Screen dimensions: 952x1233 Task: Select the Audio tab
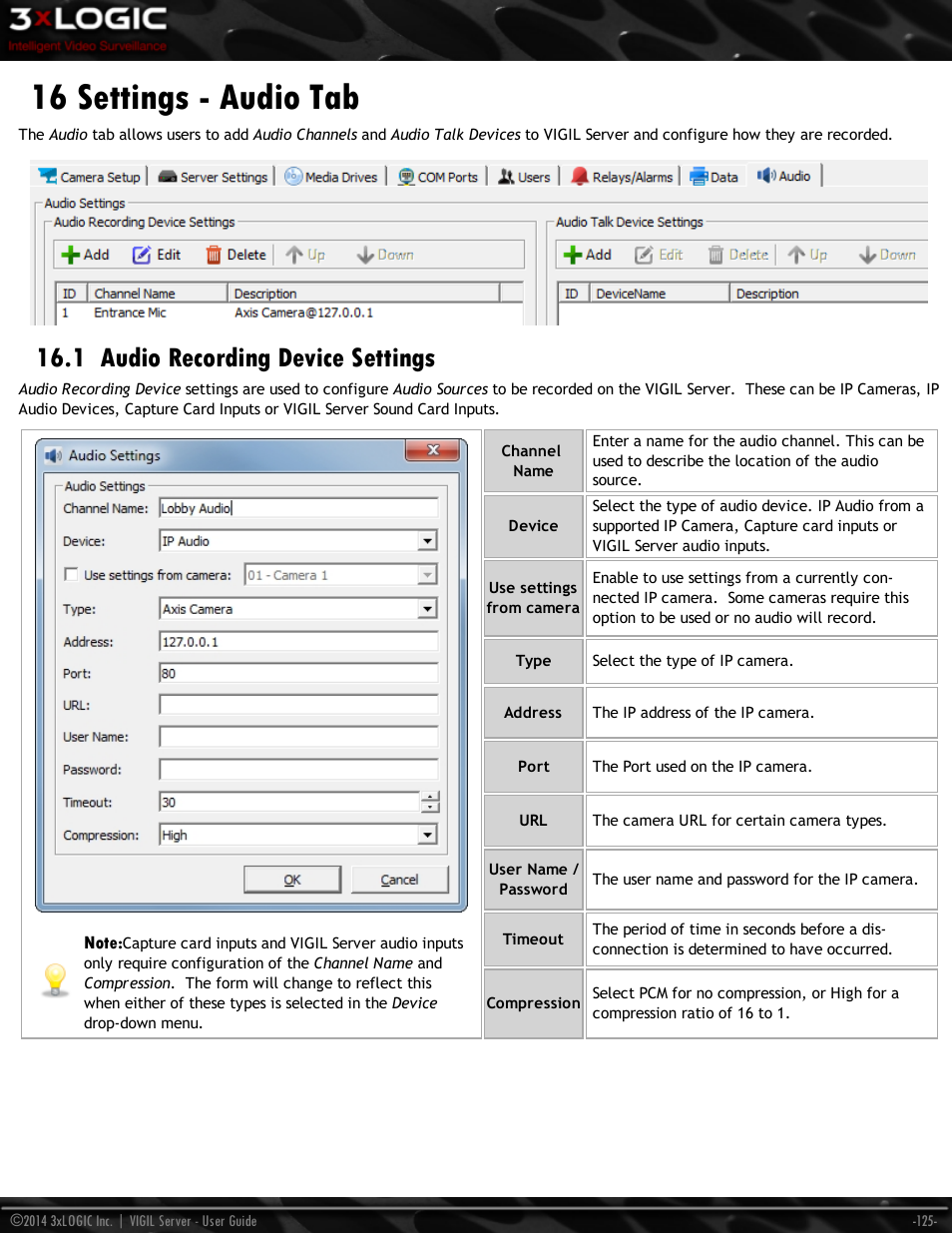(x=784, y=176)
